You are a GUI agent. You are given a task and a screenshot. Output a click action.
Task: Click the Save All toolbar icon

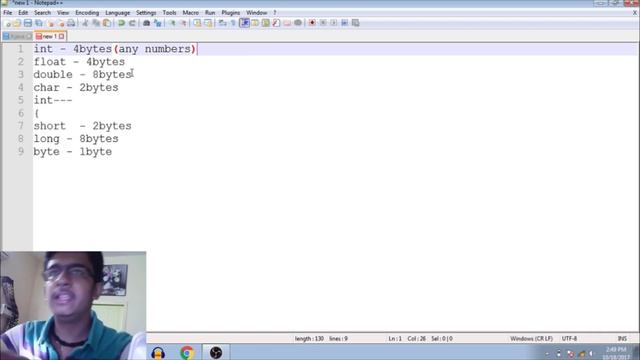click(x=39, y=23)
